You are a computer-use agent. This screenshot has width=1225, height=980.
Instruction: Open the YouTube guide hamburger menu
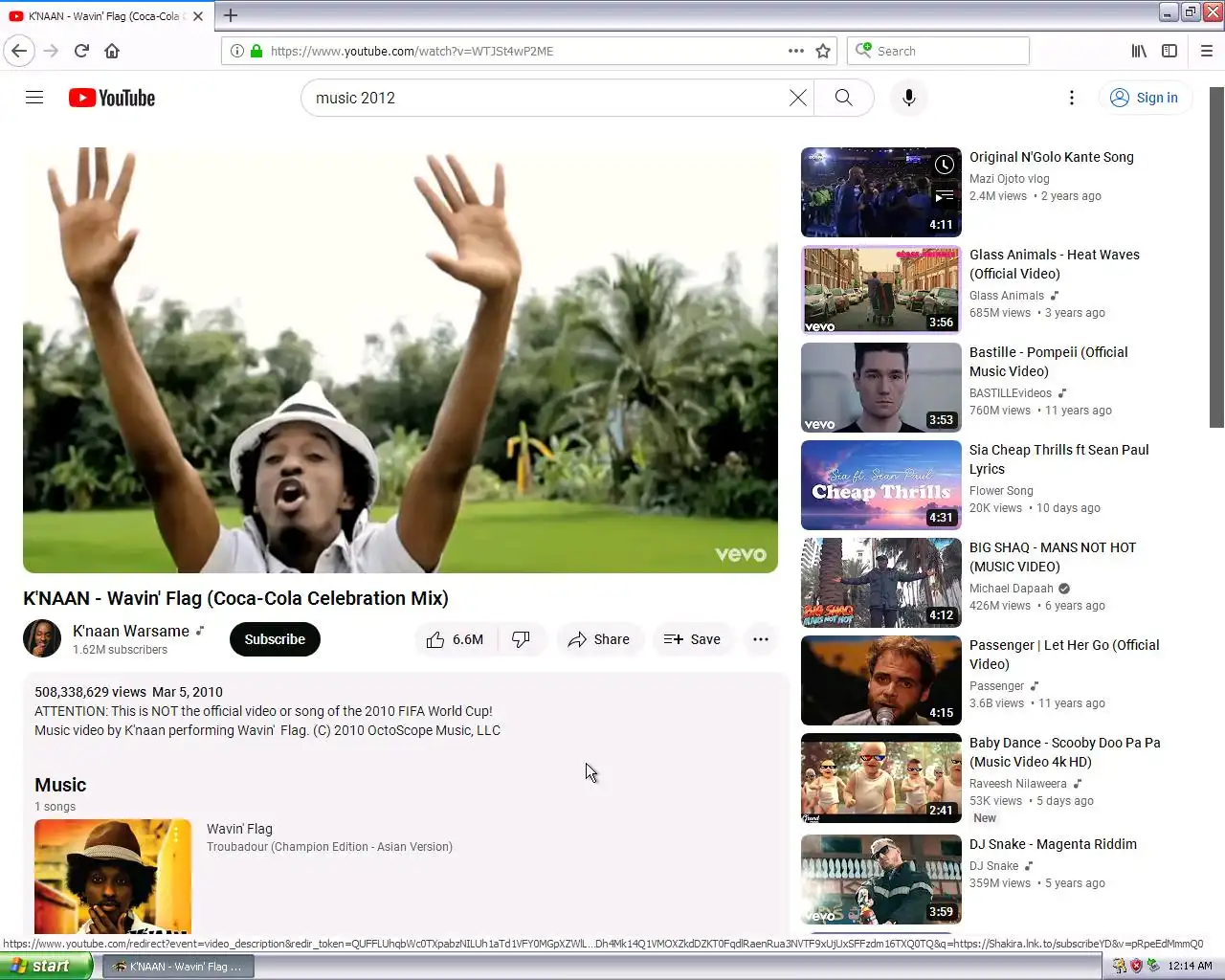click(x=34, y=98)
